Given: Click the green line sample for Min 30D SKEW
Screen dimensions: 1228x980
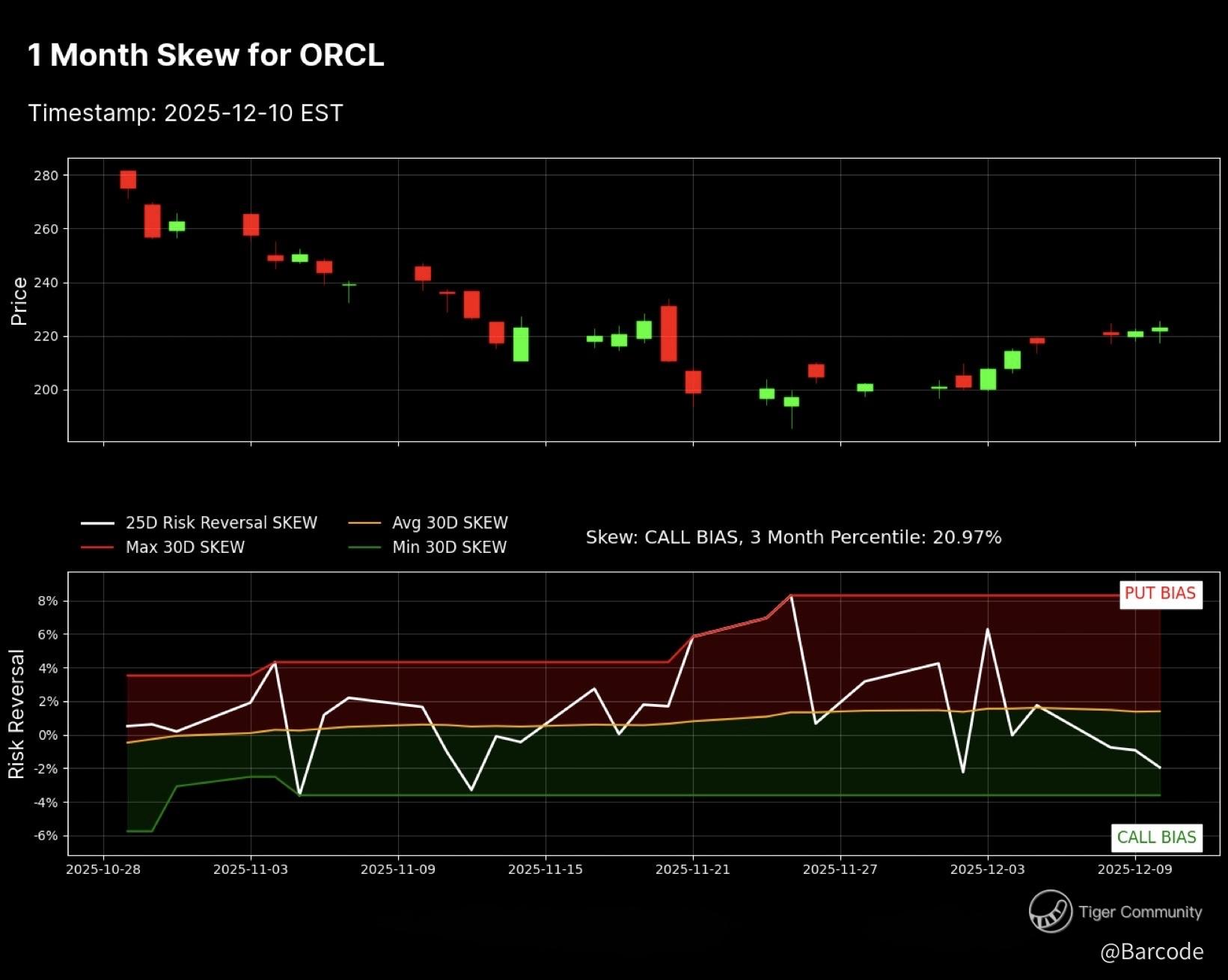Looking at the screenshot, I should pos(364,548).
